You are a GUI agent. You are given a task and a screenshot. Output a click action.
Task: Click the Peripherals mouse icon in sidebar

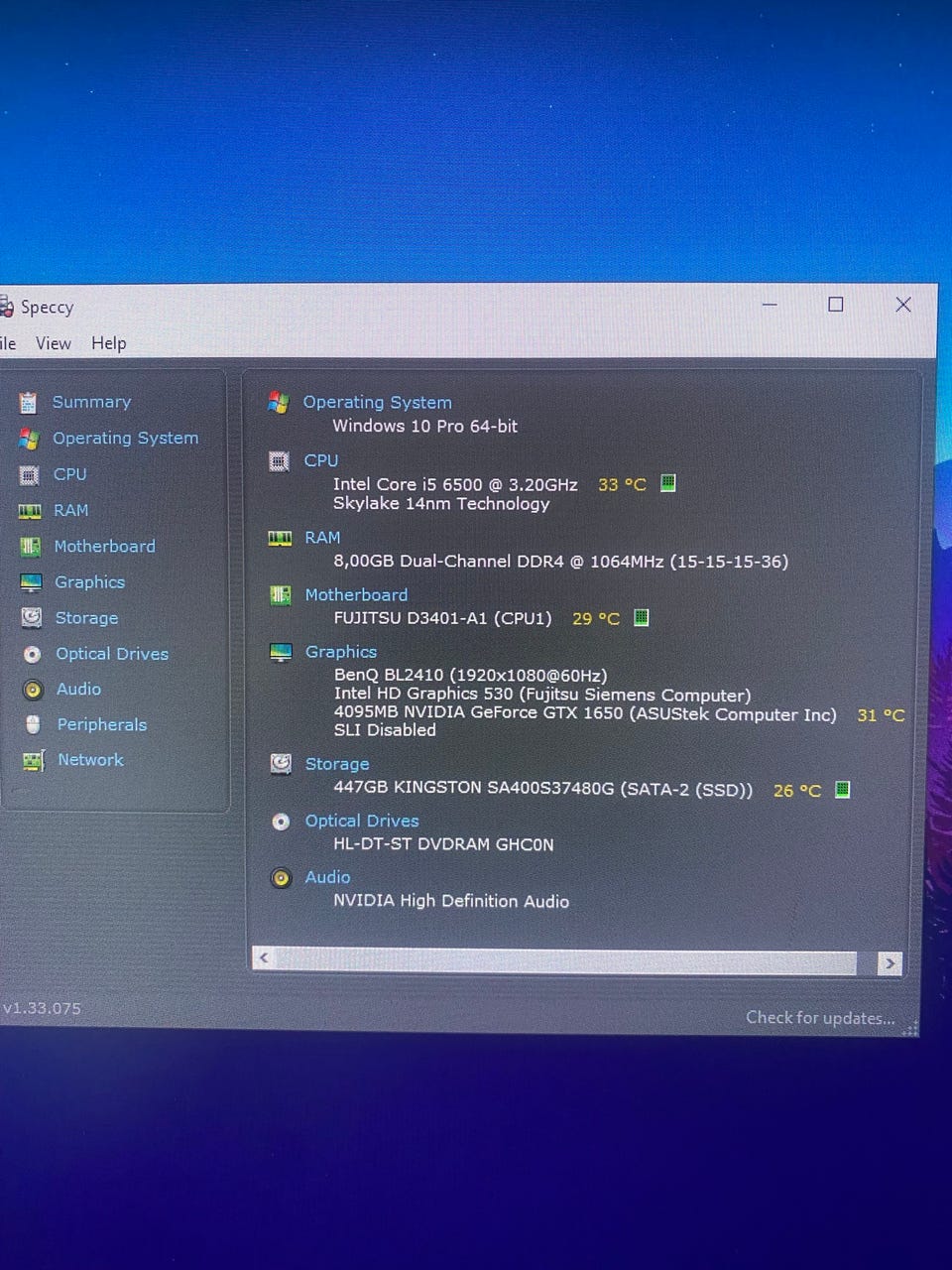33,724
